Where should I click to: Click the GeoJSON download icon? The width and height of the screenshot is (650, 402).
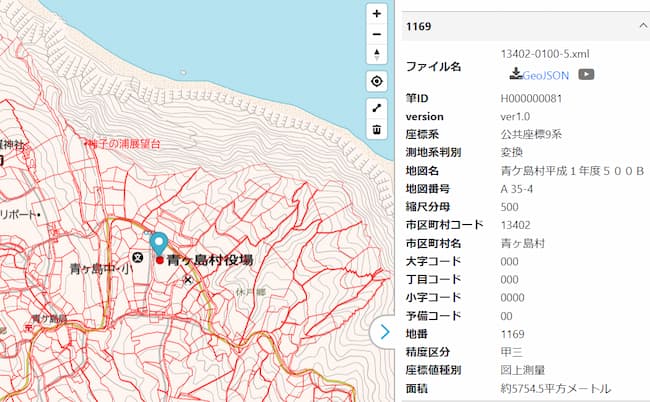(x=516, y=74)
